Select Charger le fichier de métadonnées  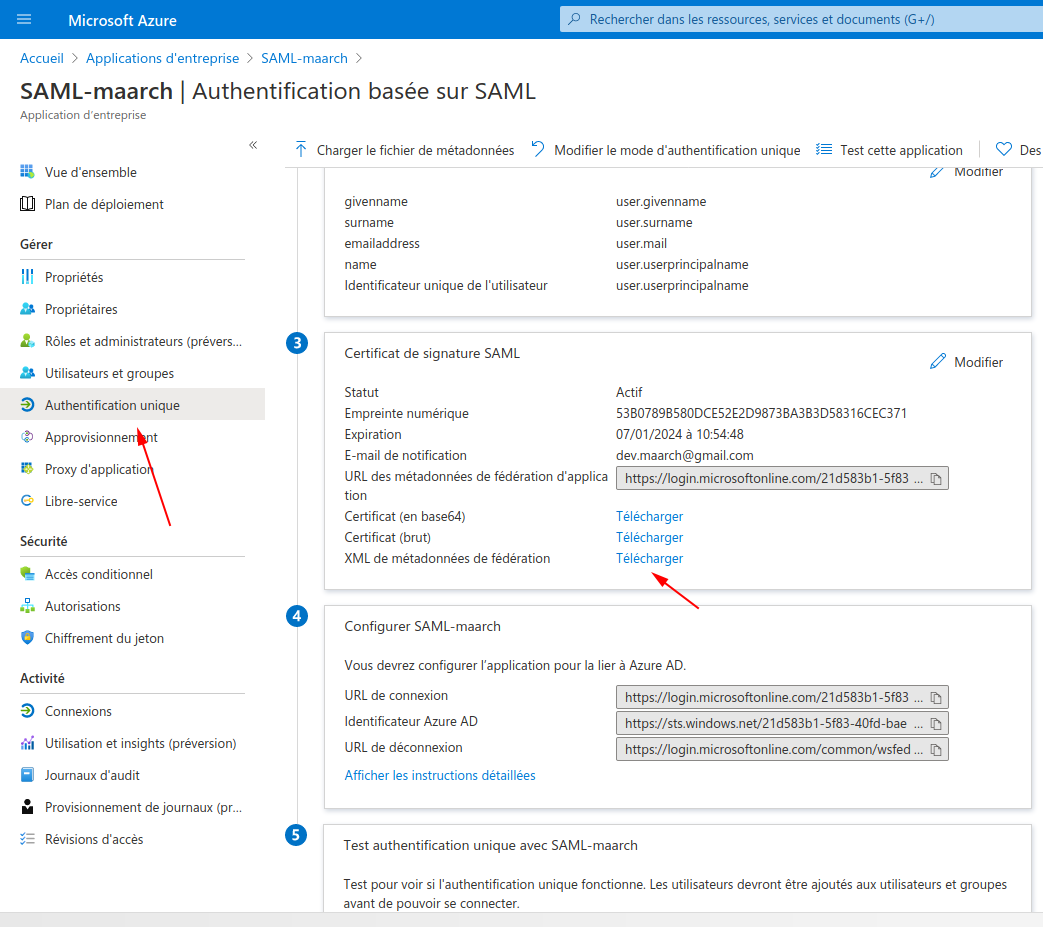pyautogui.click(x=405, y=149)
